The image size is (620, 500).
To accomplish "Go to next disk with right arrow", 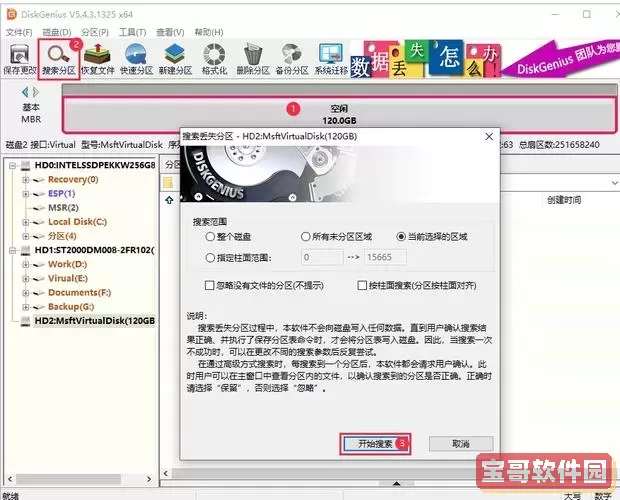I will 36,92.
